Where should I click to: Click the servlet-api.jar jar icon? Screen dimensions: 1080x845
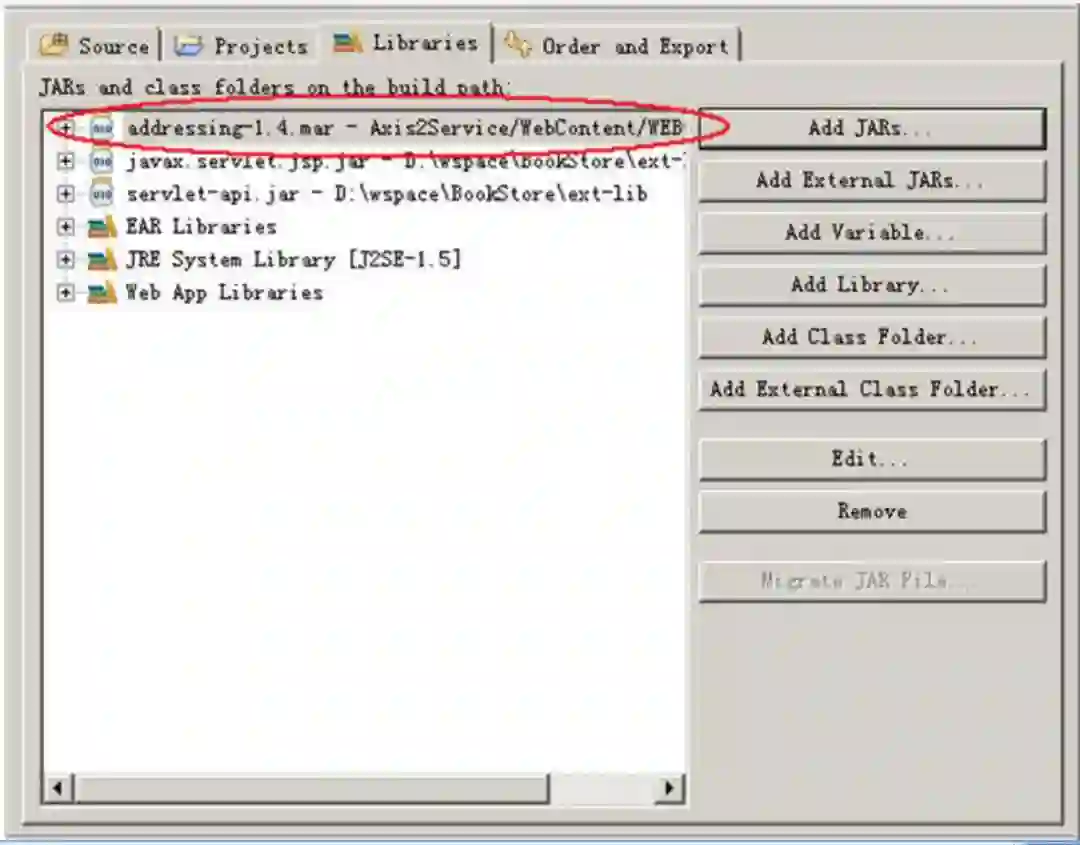(102, 194)
